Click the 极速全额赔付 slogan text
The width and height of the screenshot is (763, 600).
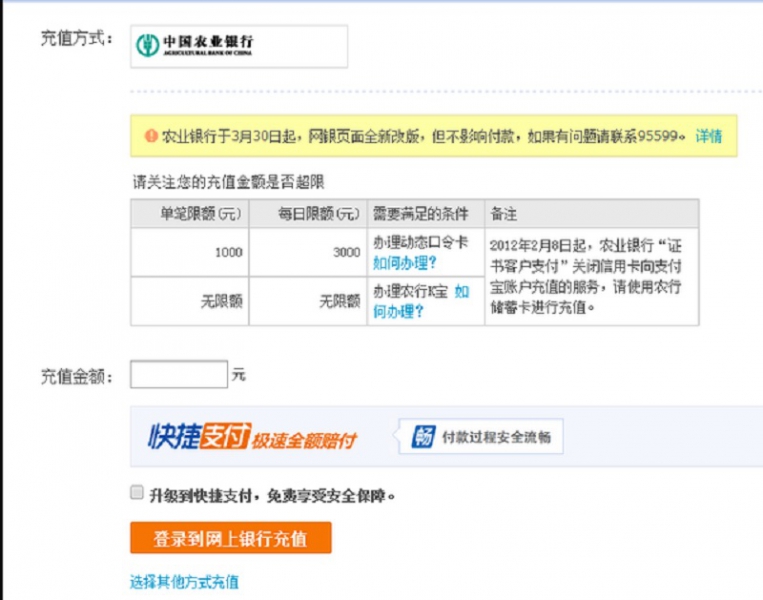coord(305,440)
